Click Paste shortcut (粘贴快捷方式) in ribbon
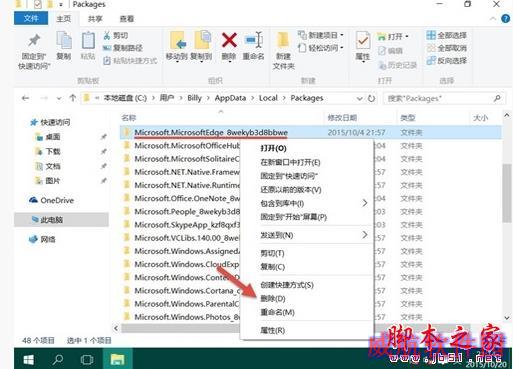This screenshot has width=513, height=369. tap(130, 60)
